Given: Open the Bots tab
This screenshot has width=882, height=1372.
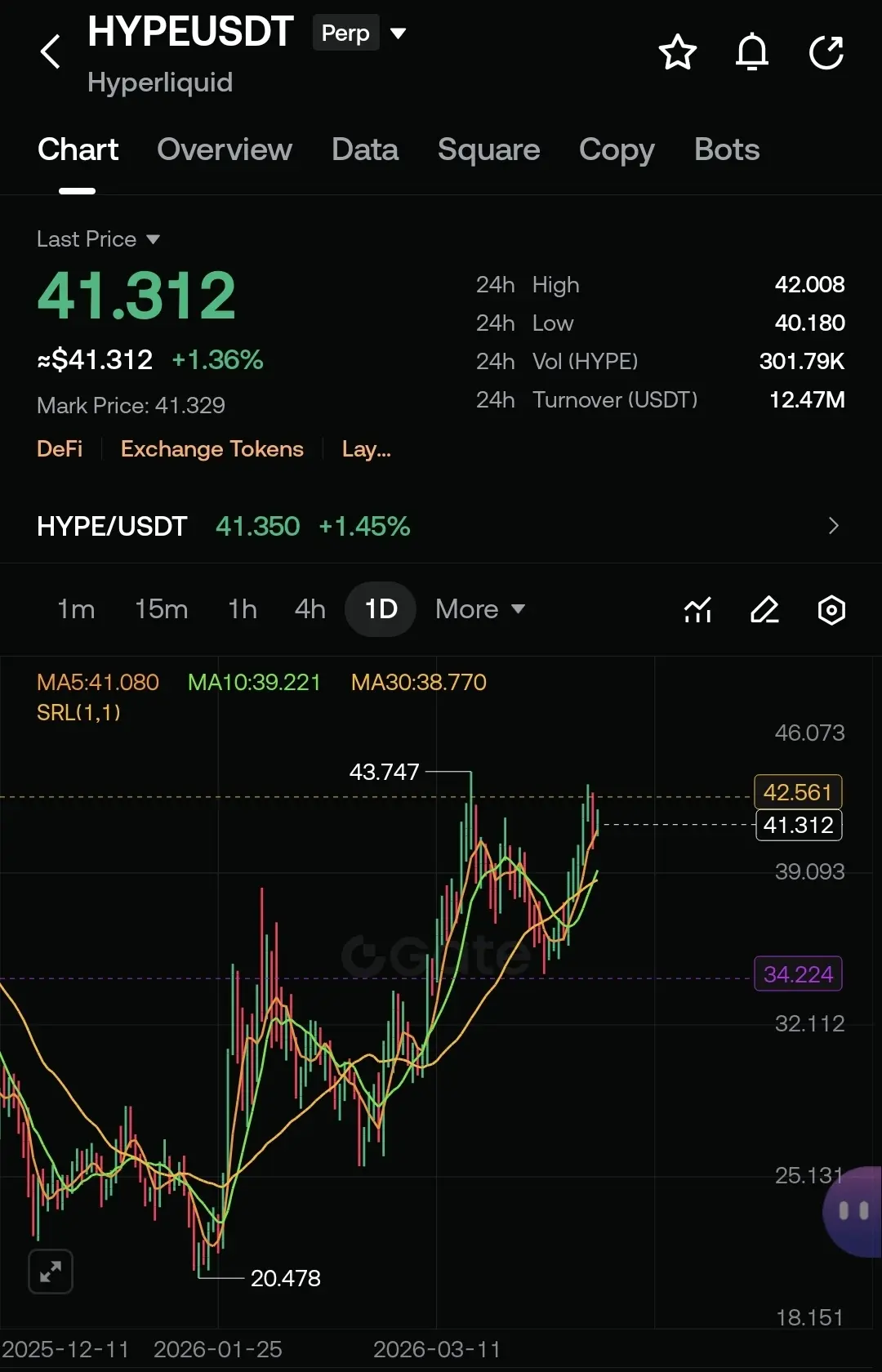Looking at the screenshot, I should (726, 149).
